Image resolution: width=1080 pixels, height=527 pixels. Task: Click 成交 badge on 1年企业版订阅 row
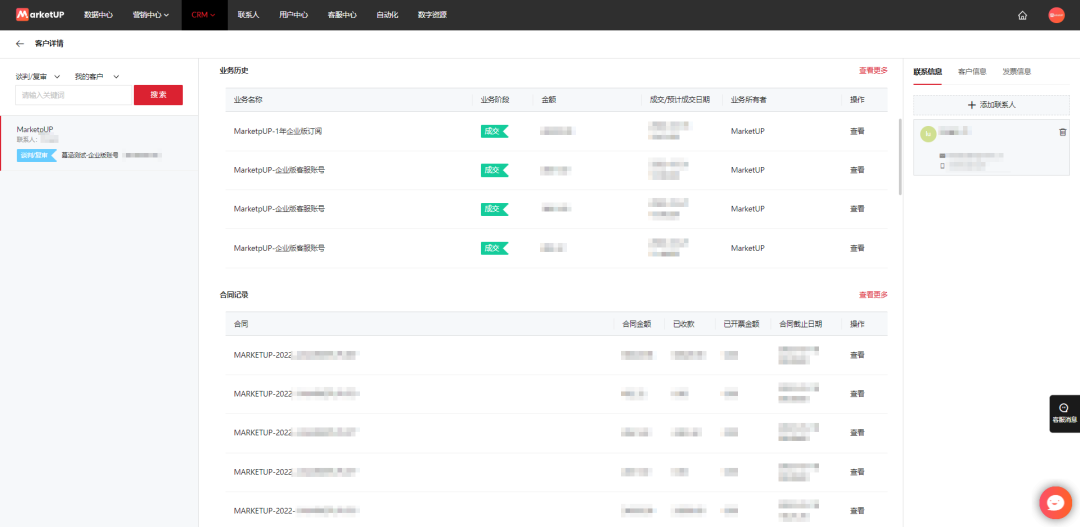pos(494,131)
